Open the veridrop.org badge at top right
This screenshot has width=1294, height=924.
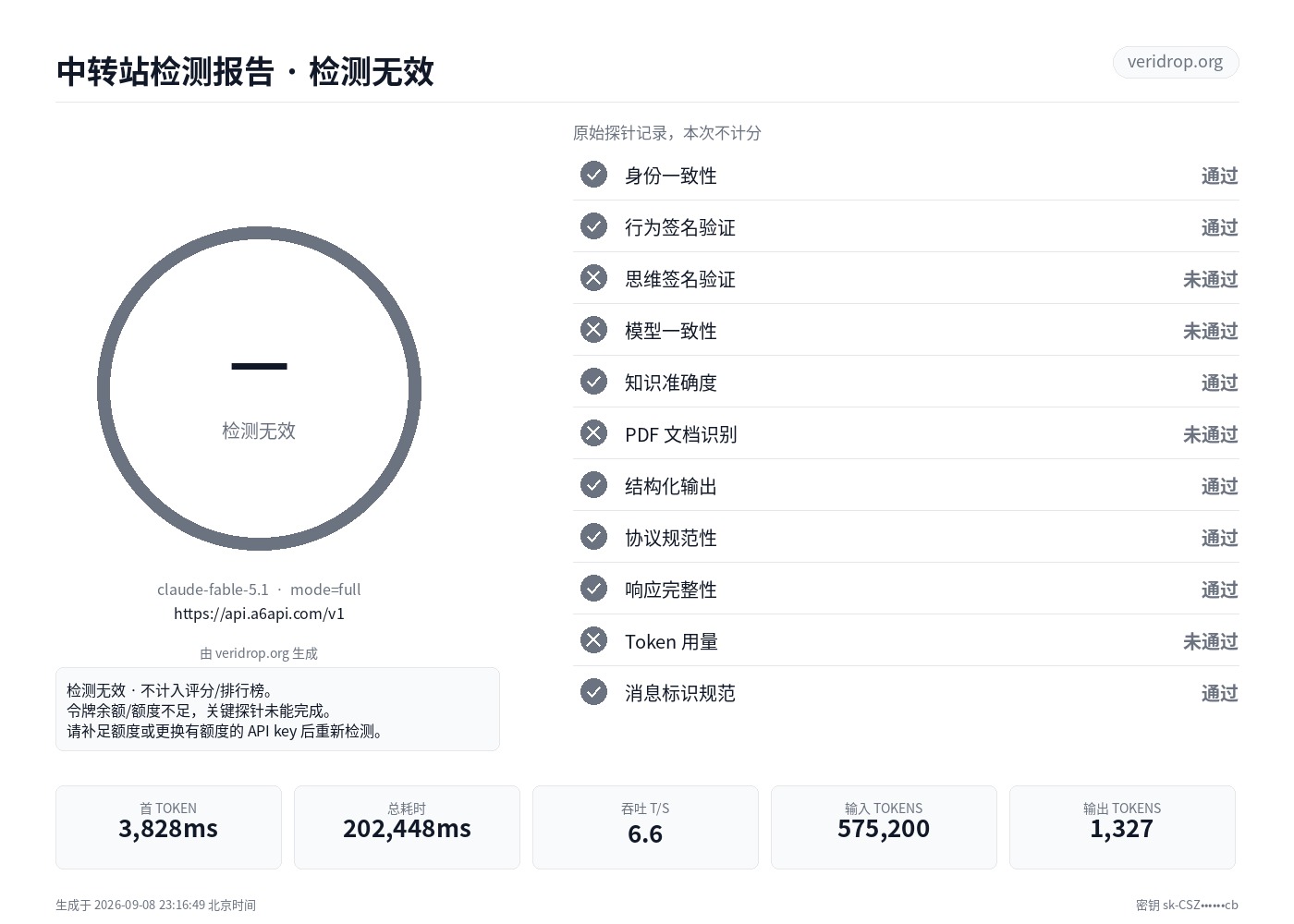[x=1175, y=62]
